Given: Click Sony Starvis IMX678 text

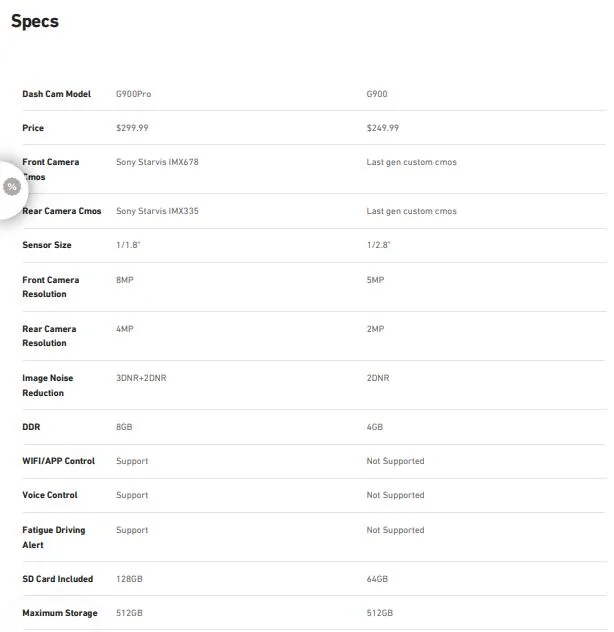Looking at the screenshot, I should (157, 162).
